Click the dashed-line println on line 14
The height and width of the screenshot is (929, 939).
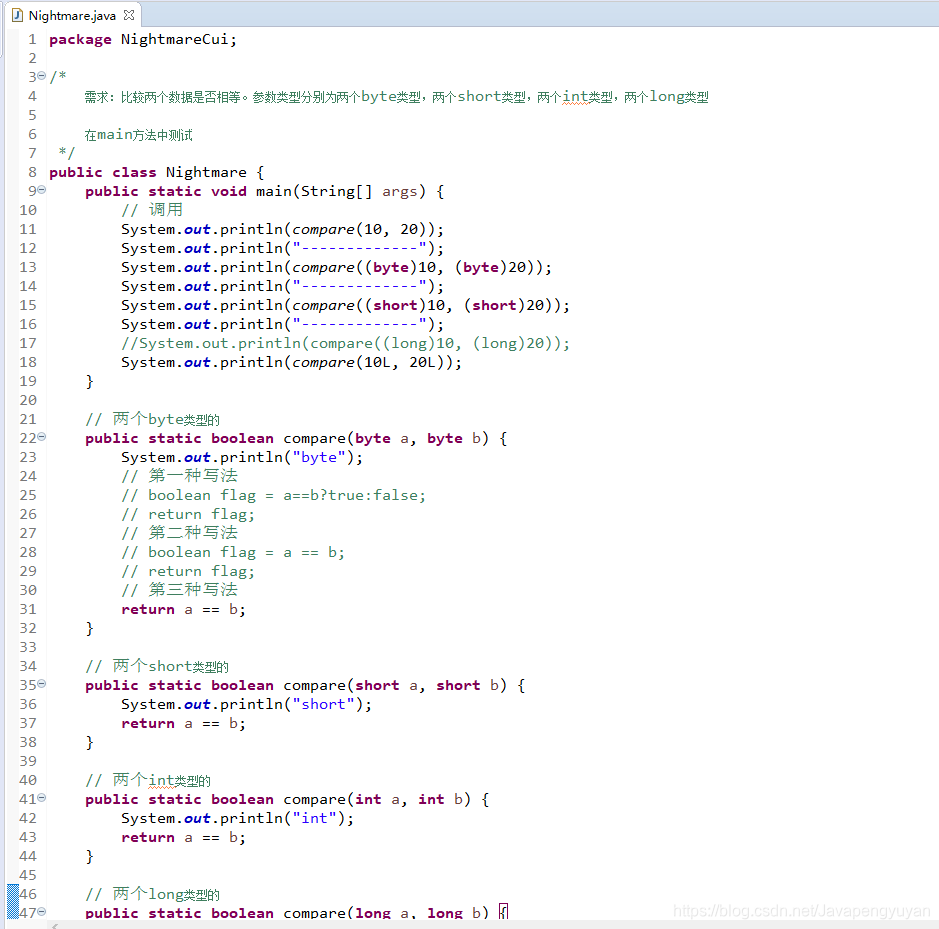tap(283, 286)
